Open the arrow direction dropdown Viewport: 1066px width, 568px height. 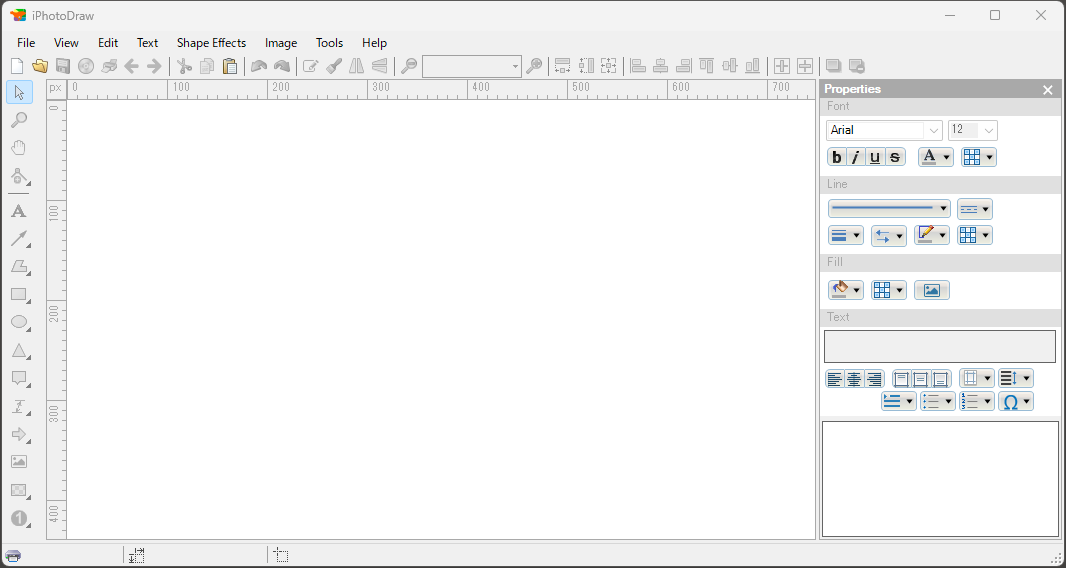pyautogui.click(x=889, y=235)
